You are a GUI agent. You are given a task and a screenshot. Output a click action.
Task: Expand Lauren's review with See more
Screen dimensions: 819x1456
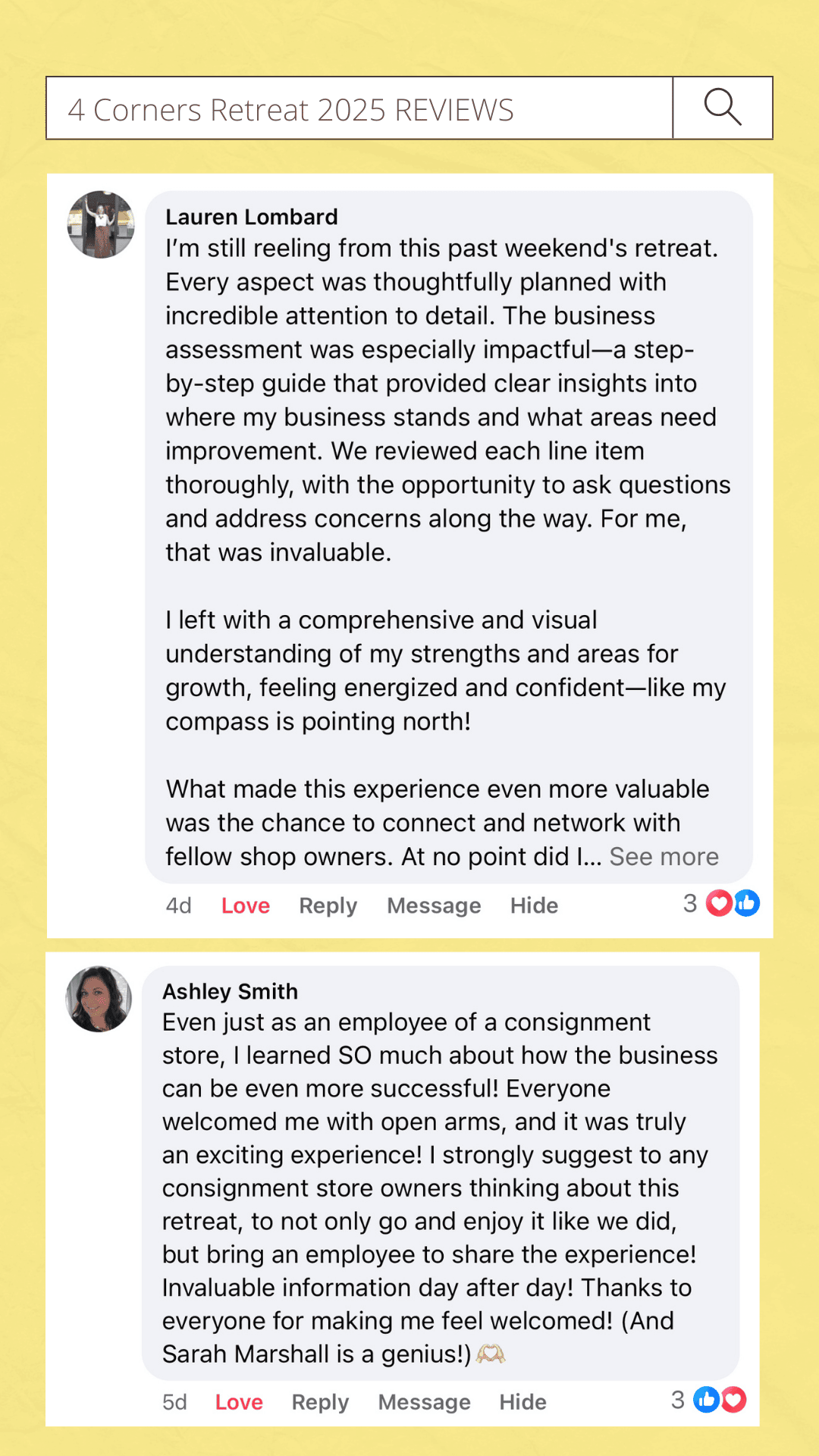point(664,857)
